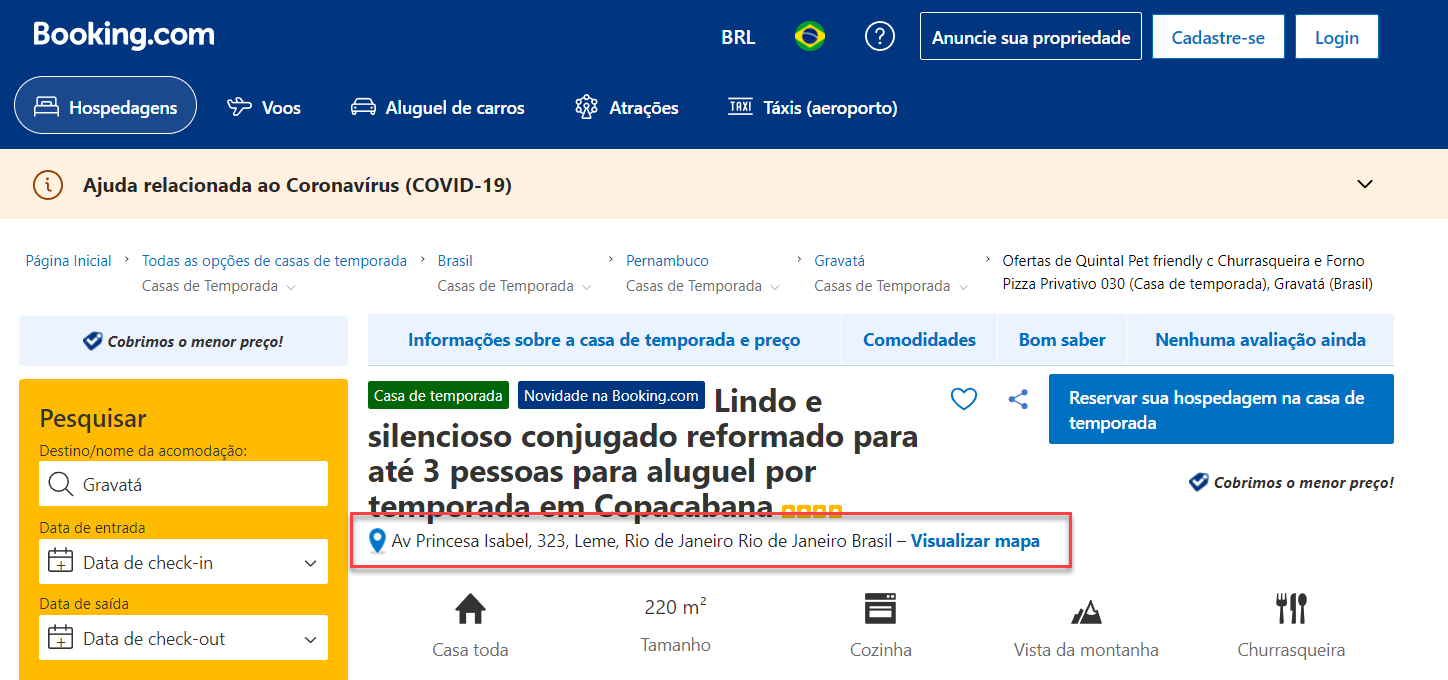
Task: Click the map pin icon beside address
Action: (377, 541)
